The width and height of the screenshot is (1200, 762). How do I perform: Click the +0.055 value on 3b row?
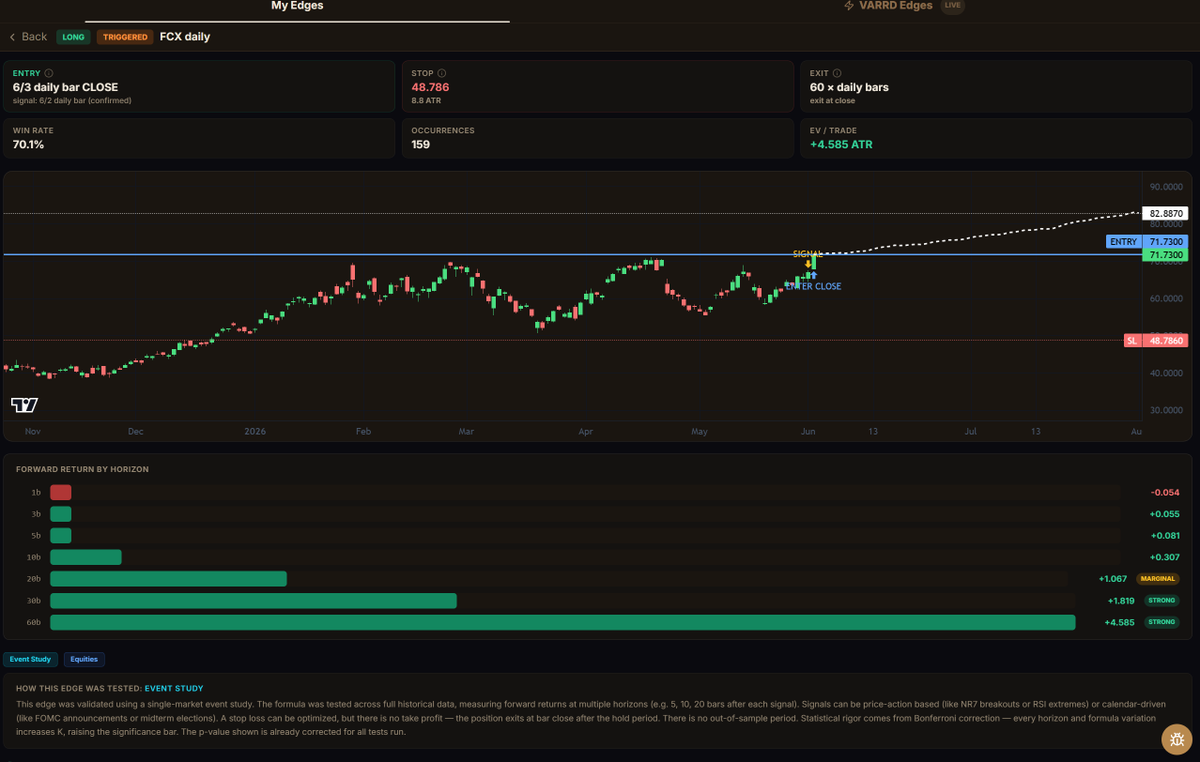pos(1165,514)
